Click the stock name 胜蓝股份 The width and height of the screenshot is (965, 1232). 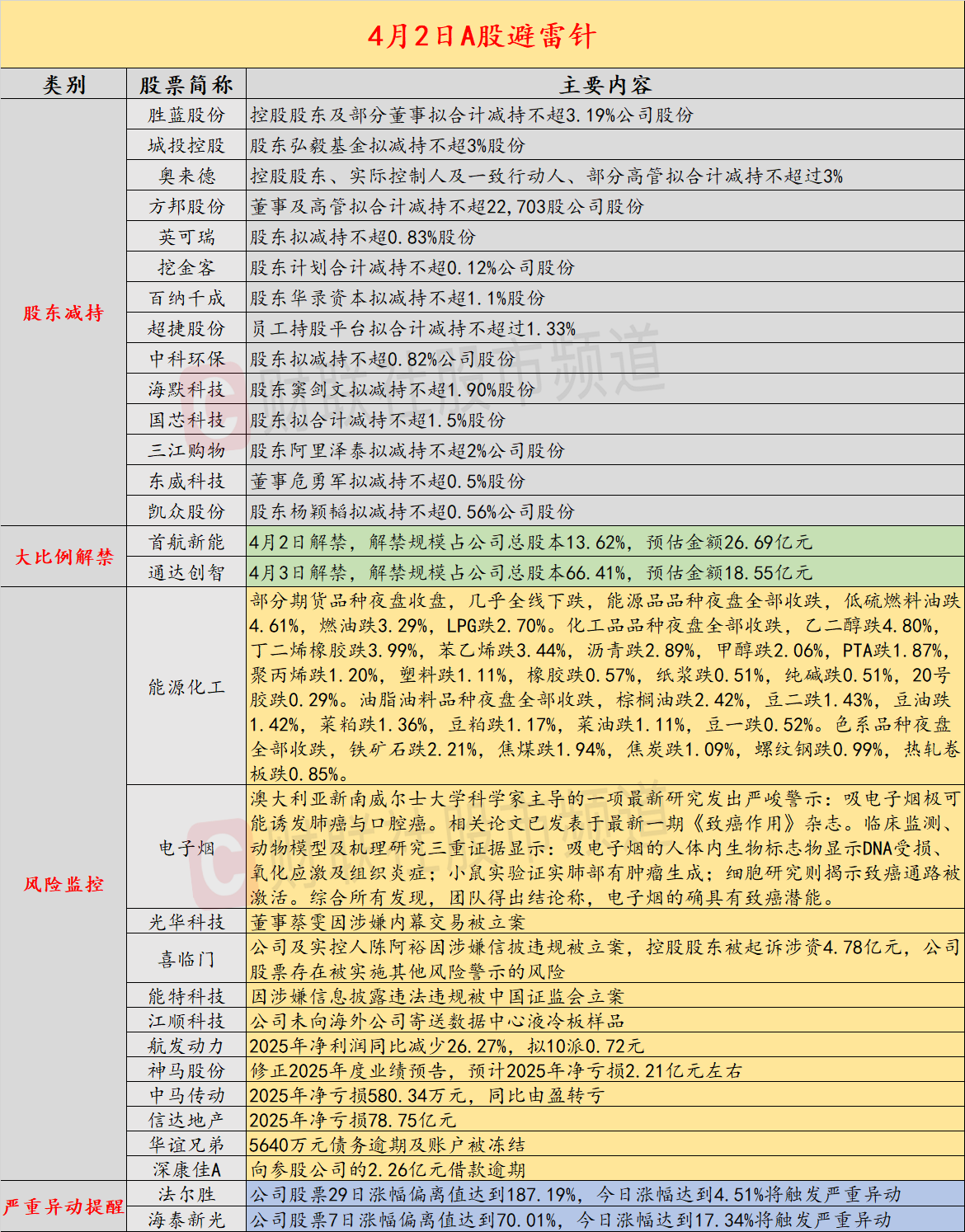tap(186, 115)
